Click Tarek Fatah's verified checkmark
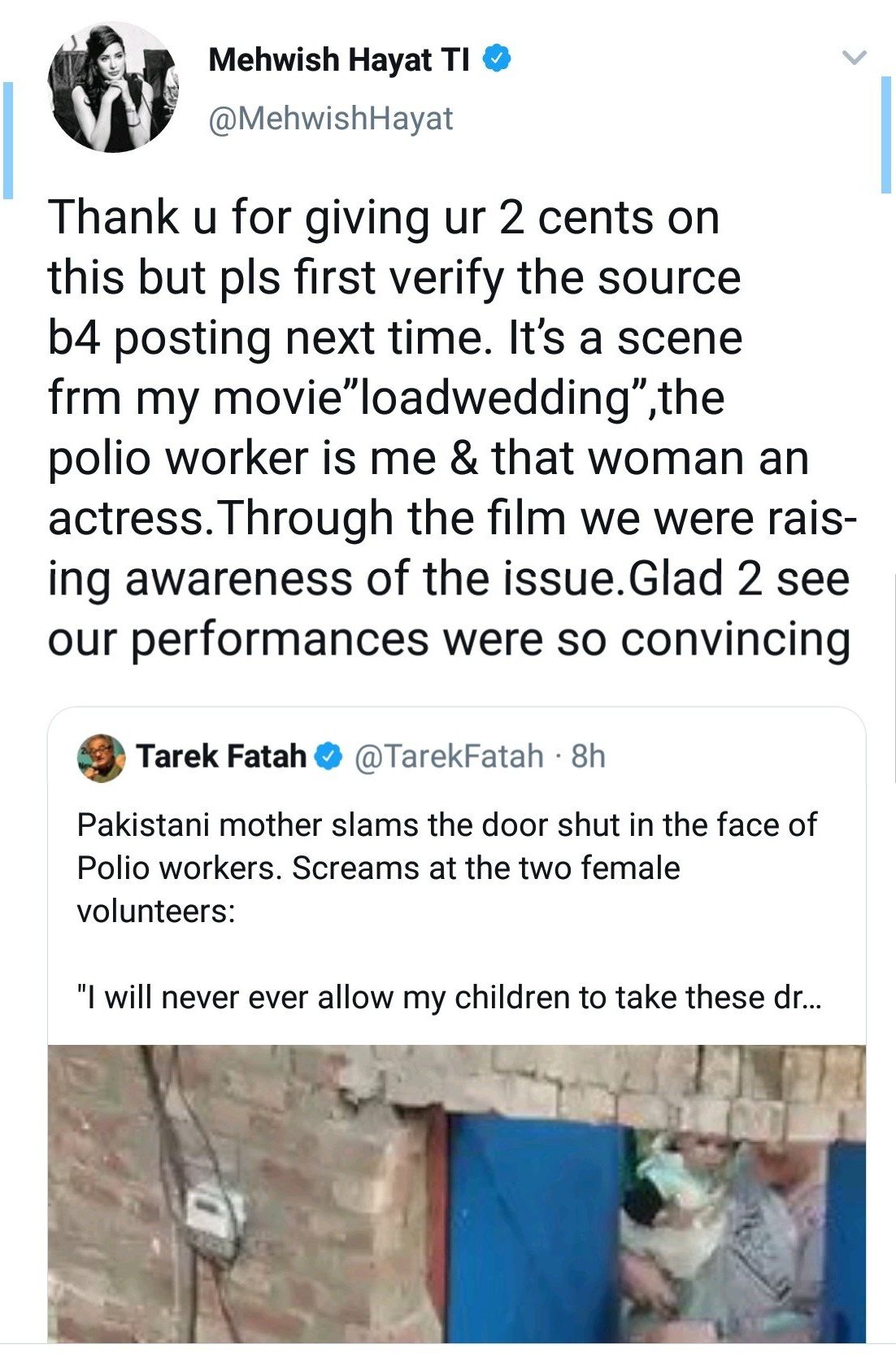Viewport: 896px width, 1362px height. point(328,756)
